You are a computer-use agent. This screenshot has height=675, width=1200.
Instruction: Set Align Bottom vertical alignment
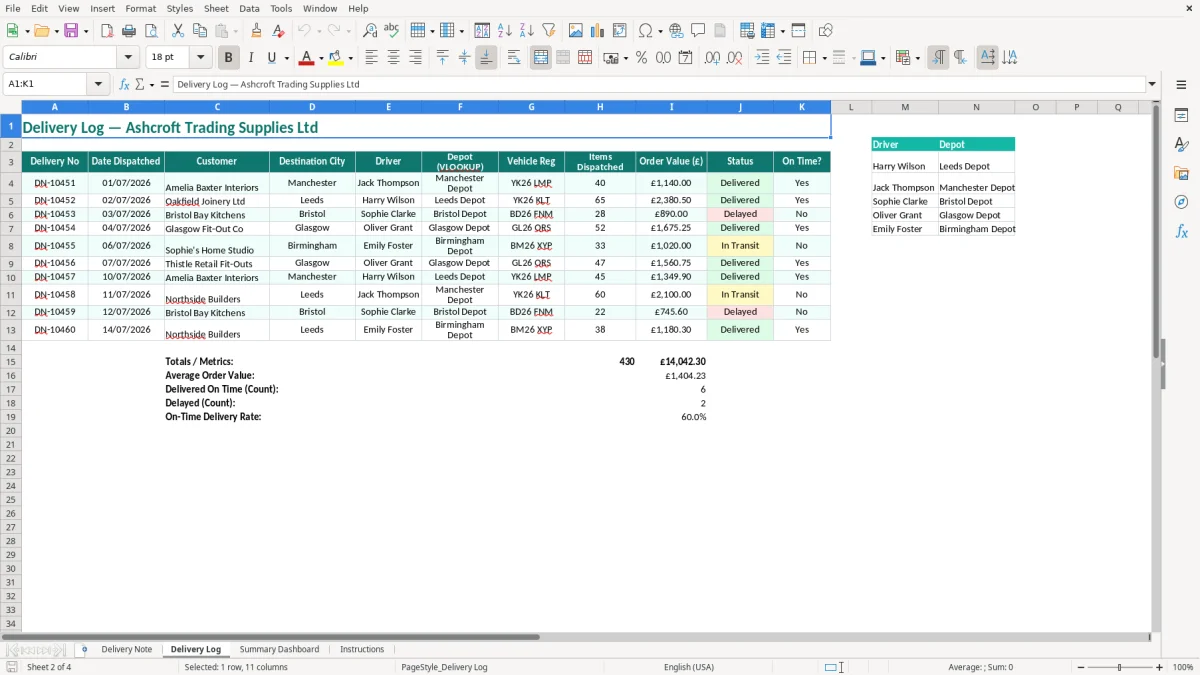coord(486,58)
